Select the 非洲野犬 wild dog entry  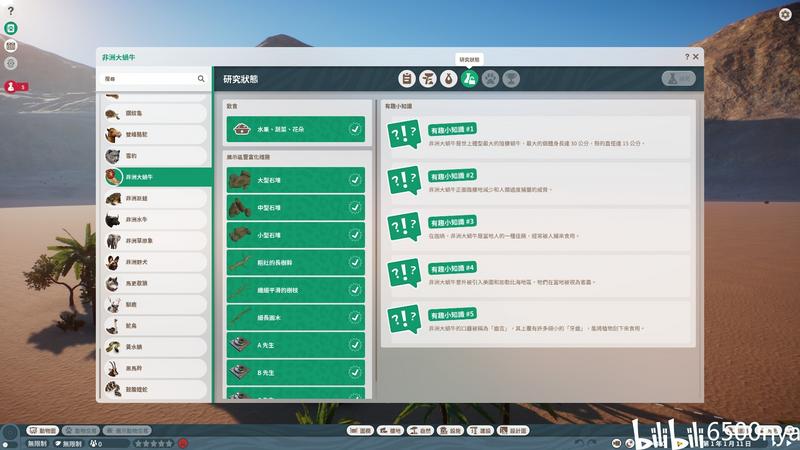[156, 262]
